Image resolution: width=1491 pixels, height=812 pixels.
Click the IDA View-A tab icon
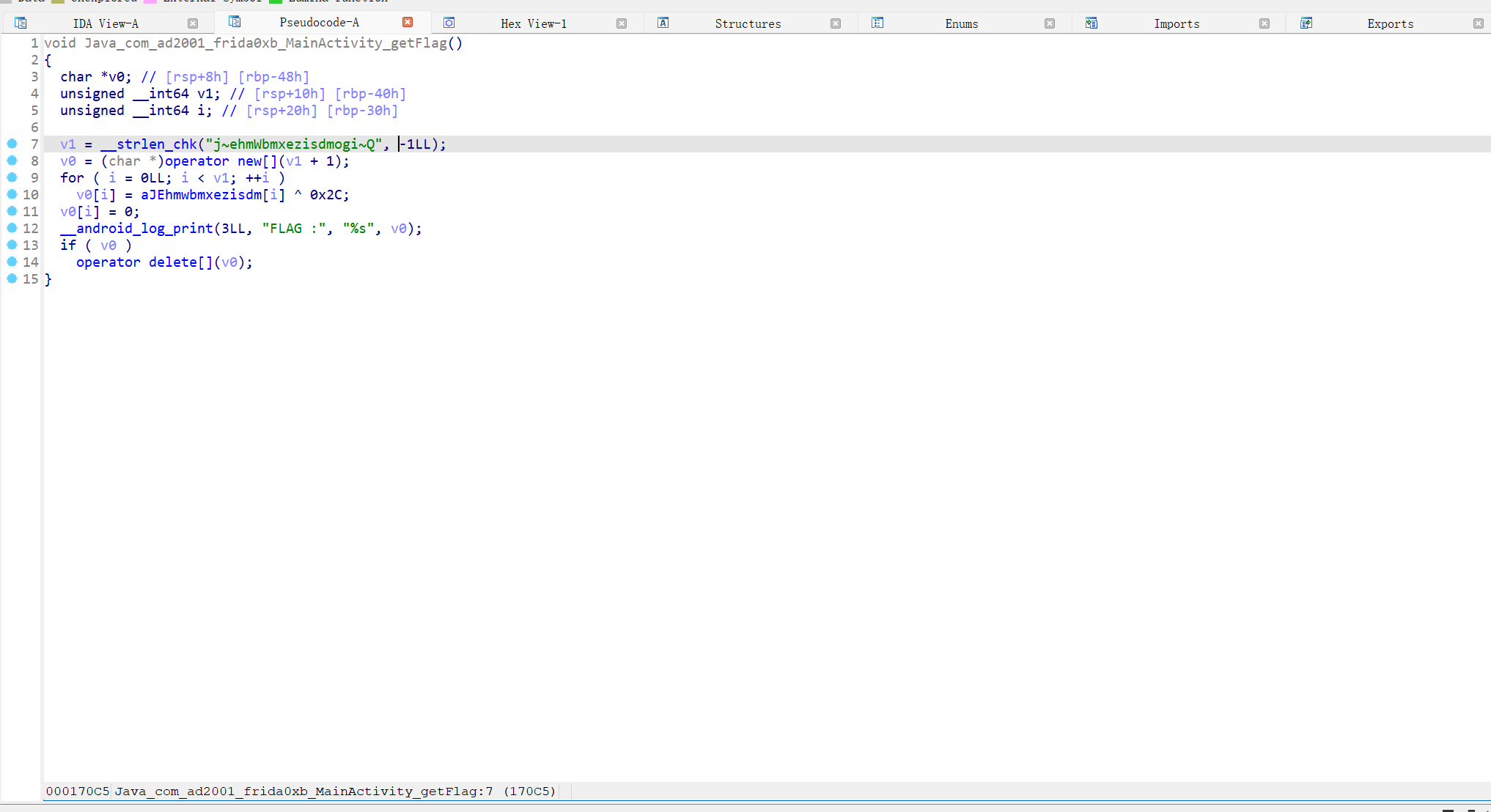21,23
